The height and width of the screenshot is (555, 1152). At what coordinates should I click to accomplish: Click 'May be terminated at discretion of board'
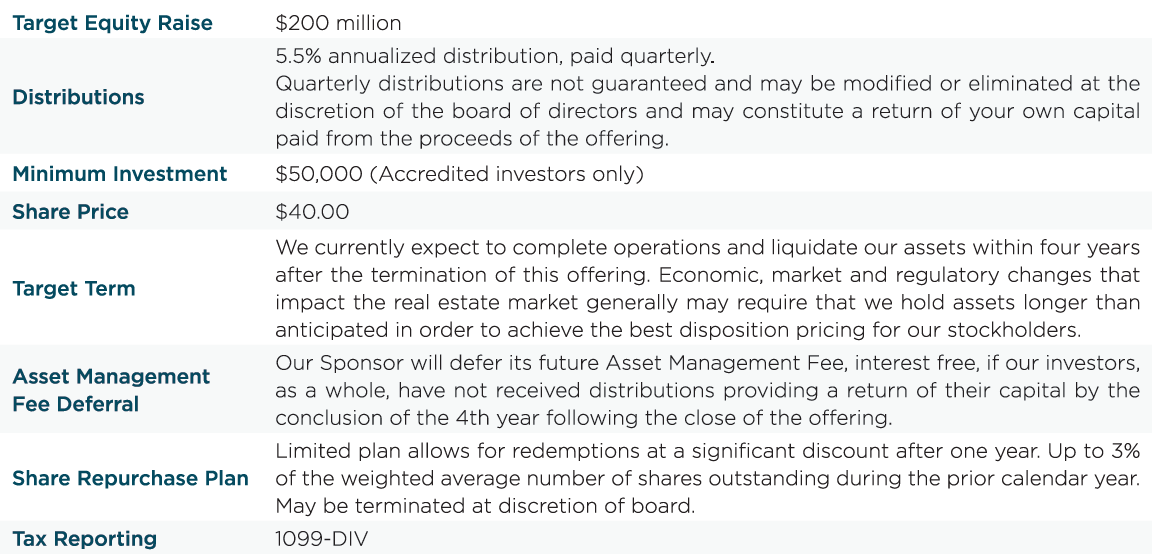(x=485, y=506)
